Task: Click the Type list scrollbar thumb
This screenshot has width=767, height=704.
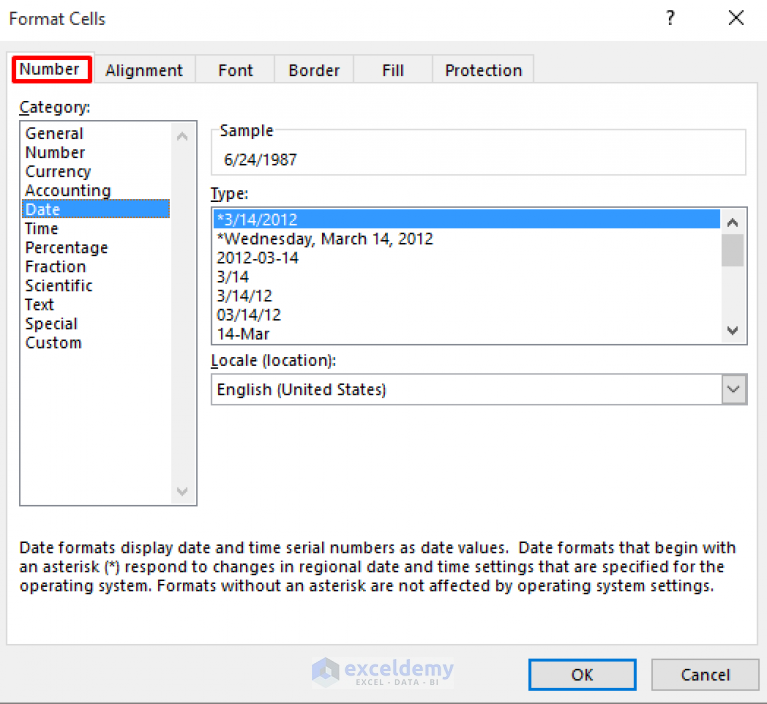Action: [732, 250]
